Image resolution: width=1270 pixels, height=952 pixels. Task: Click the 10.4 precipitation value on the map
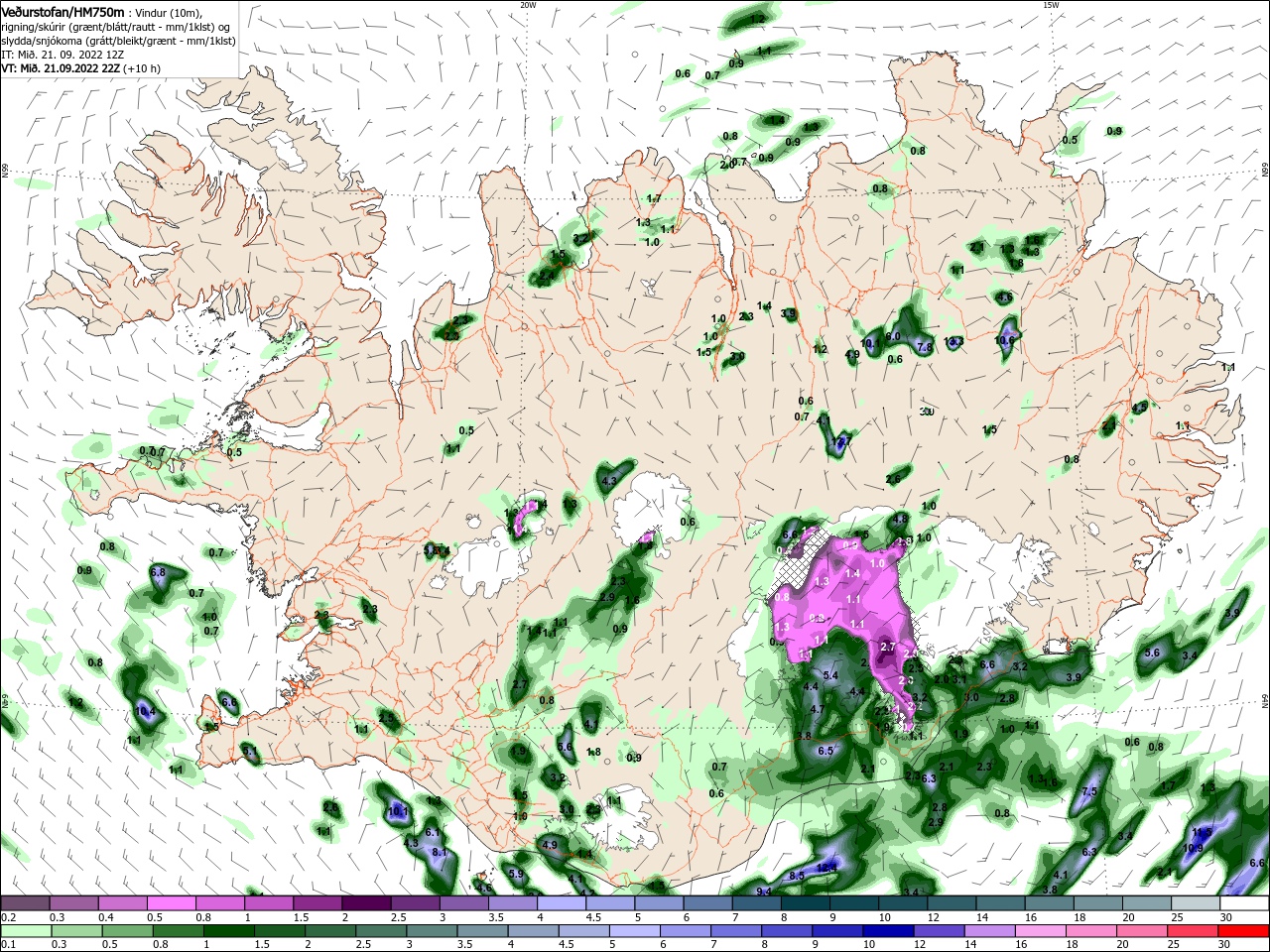(x=145, y=711)
